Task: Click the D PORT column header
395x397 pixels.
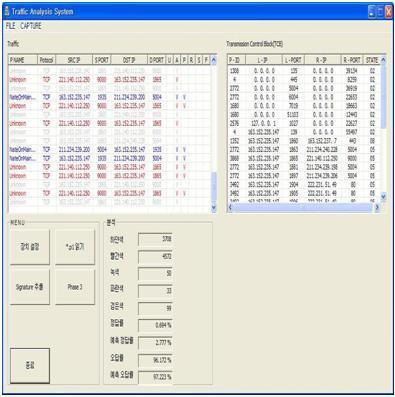Action: click(x=156, y=60)
